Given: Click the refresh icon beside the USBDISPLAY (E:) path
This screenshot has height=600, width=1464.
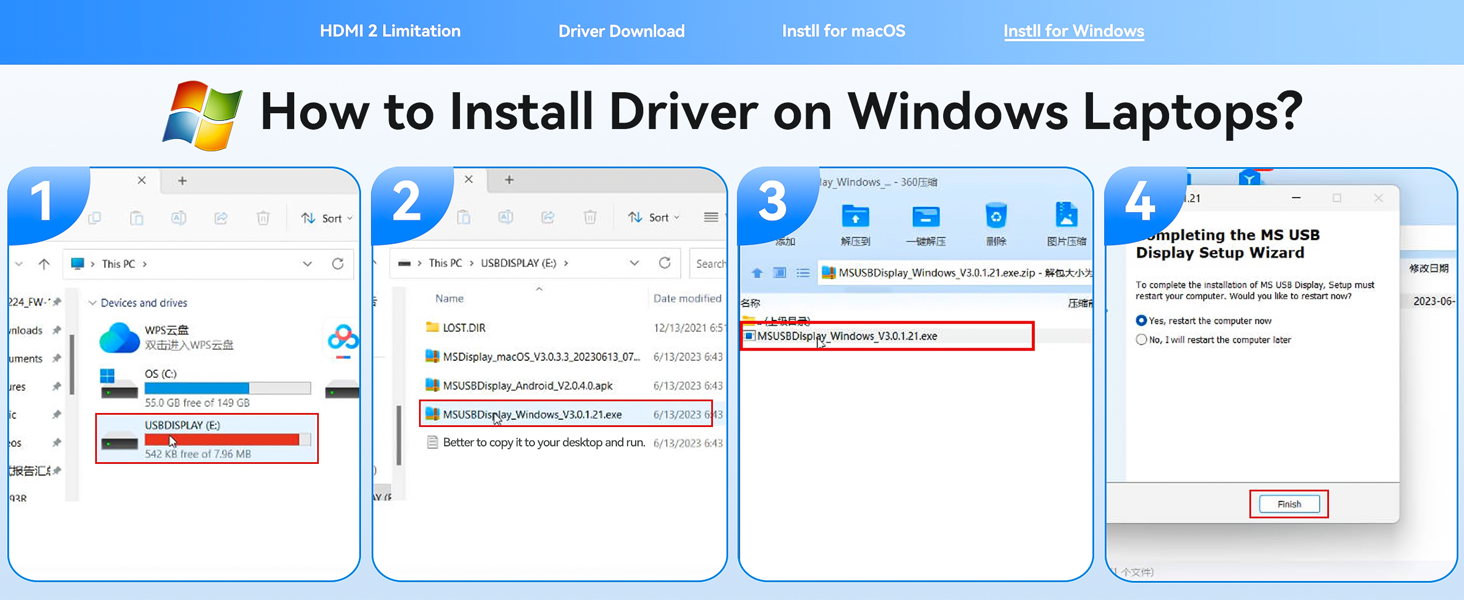Looking at the screenshot, I should (x=664, y=263).
